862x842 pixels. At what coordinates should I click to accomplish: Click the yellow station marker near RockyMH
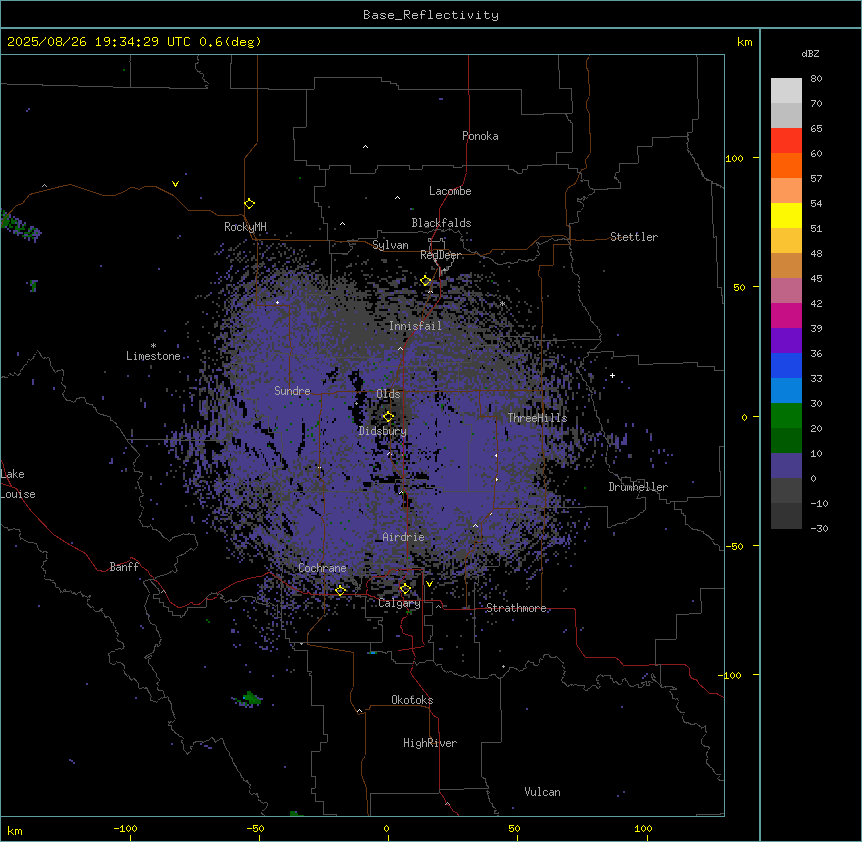(x=249, y=204)
